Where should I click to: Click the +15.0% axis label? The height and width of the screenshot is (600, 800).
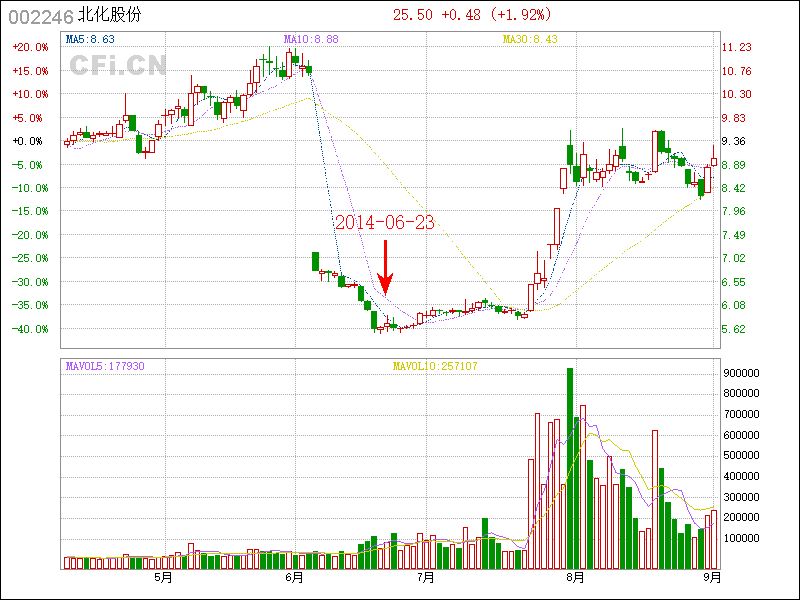(31, 71)
